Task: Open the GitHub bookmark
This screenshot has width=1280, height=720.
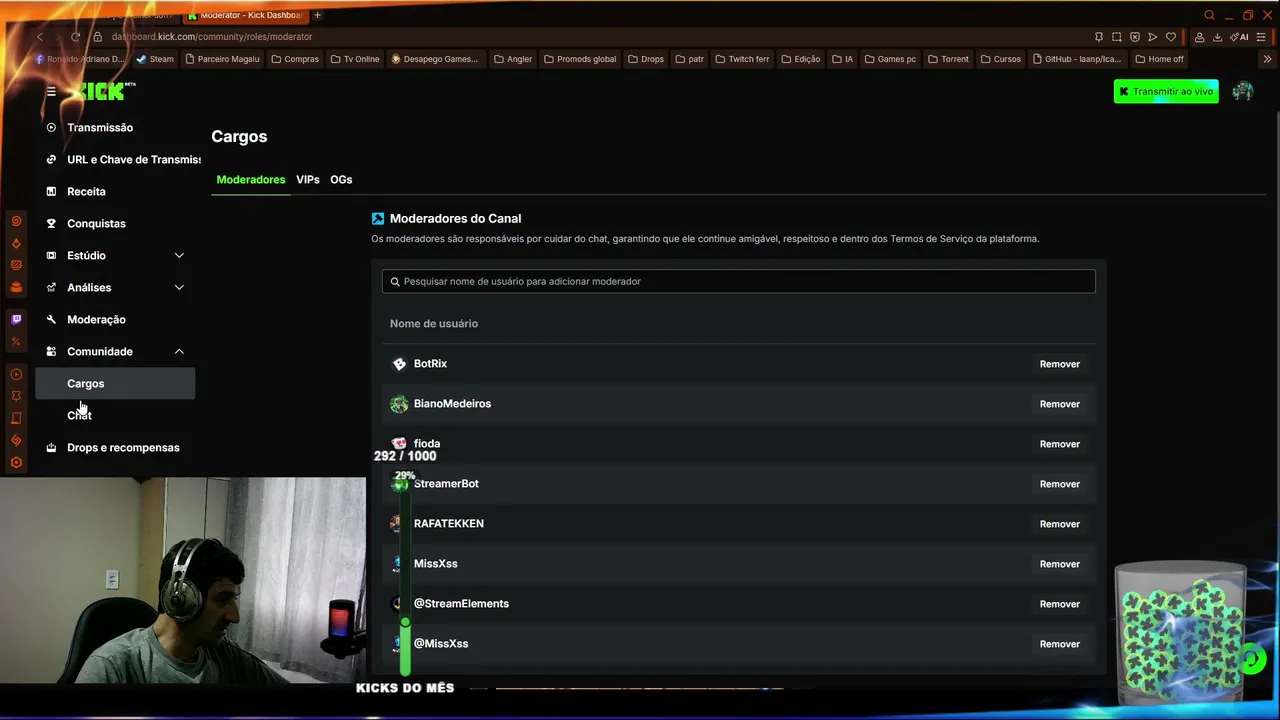Action: coord(1077,59)
